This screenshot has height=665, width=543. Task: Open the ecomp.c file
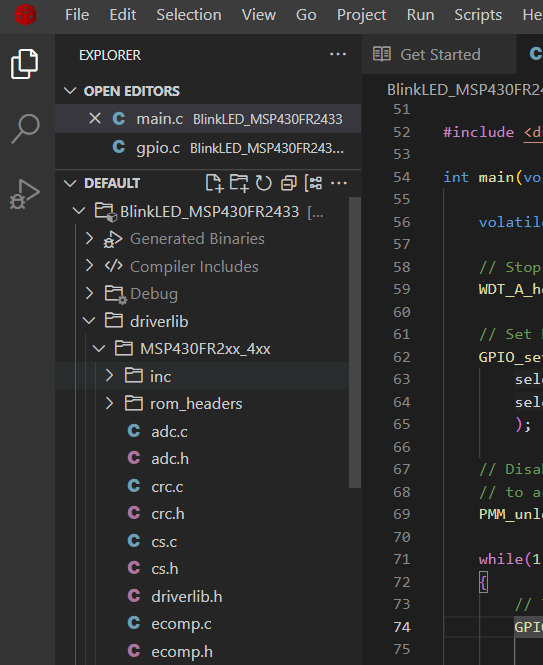(181, 624)
